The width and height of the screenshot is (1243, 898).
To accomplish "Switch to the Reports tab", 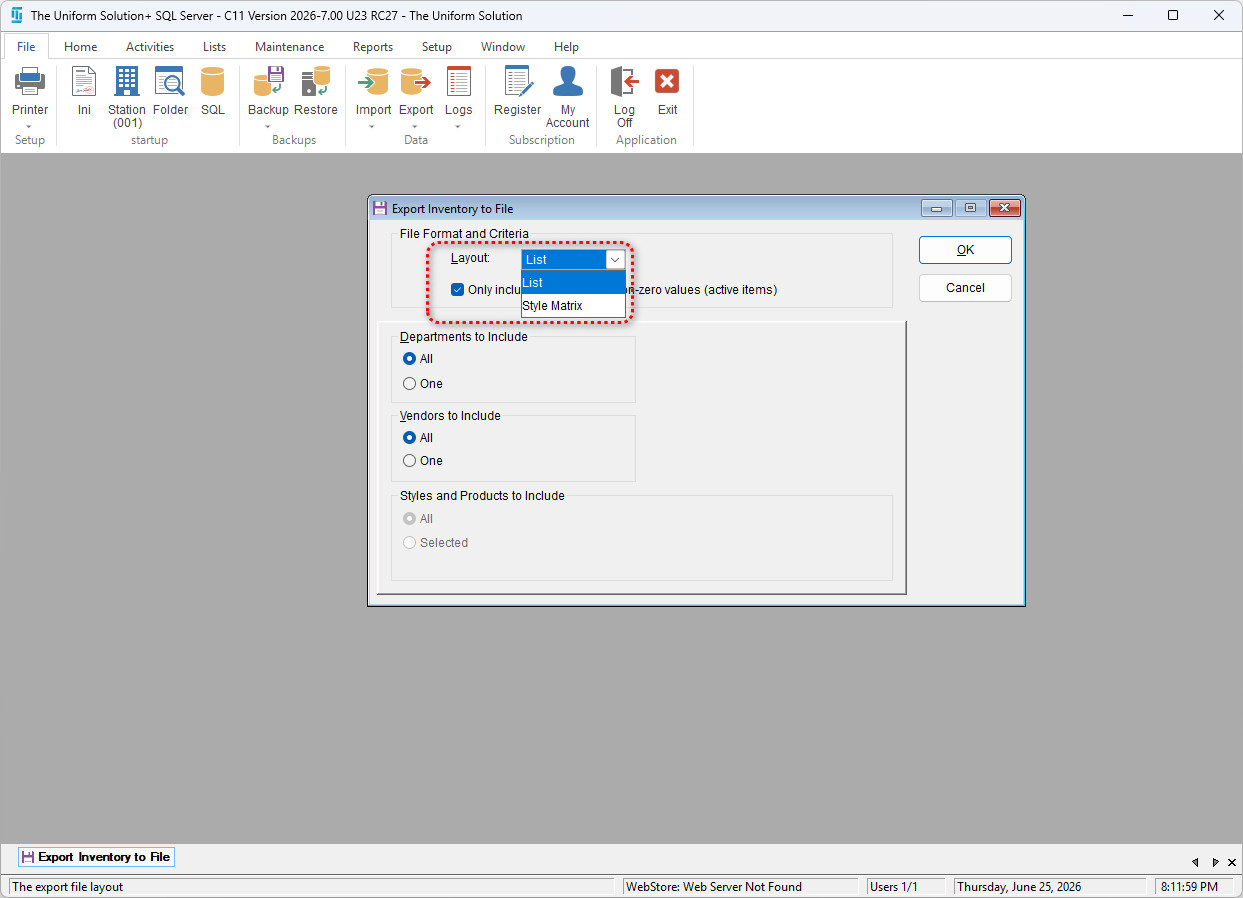I will coord(373,46).
